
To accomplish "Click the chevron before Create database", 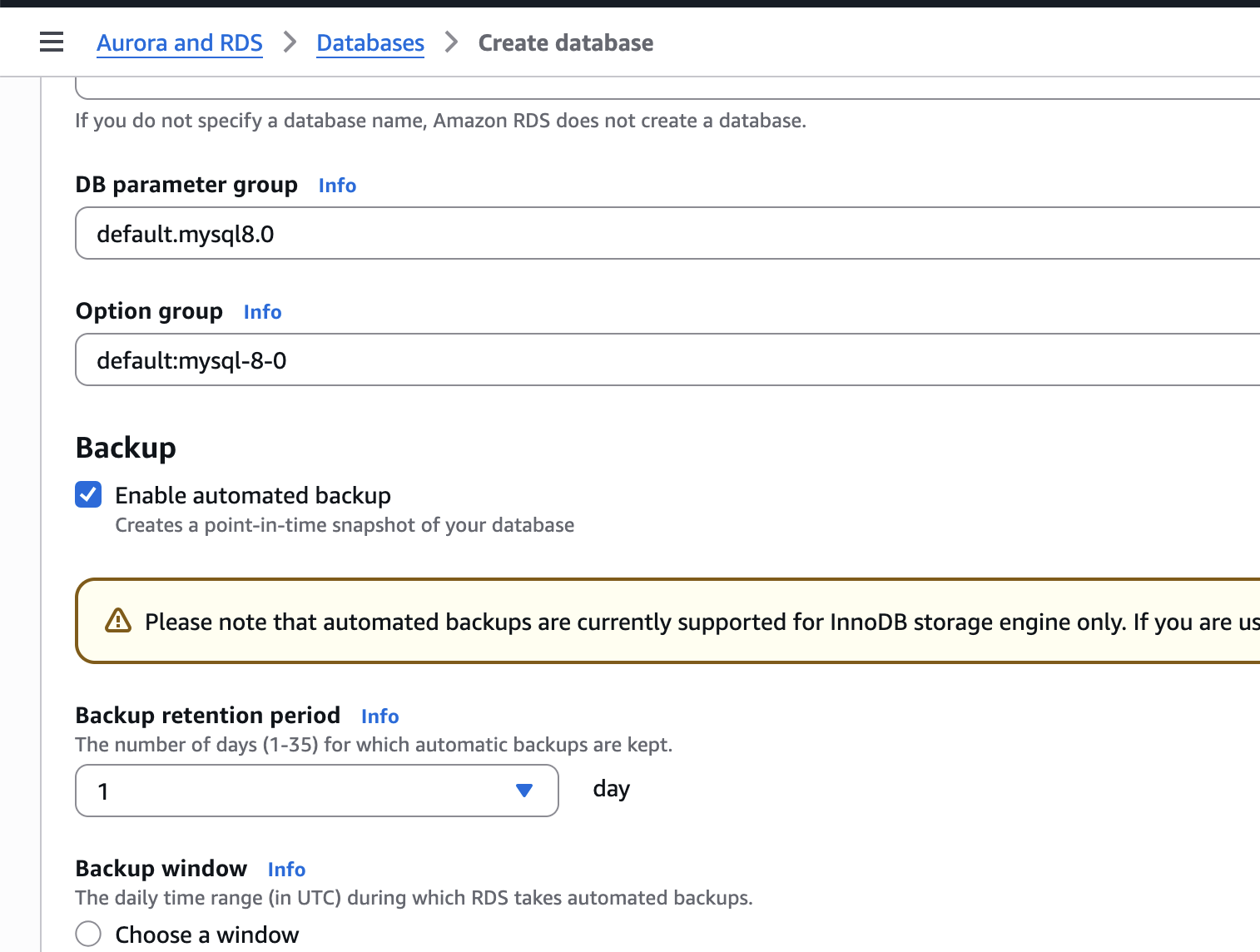I will (x=451, y=42).
